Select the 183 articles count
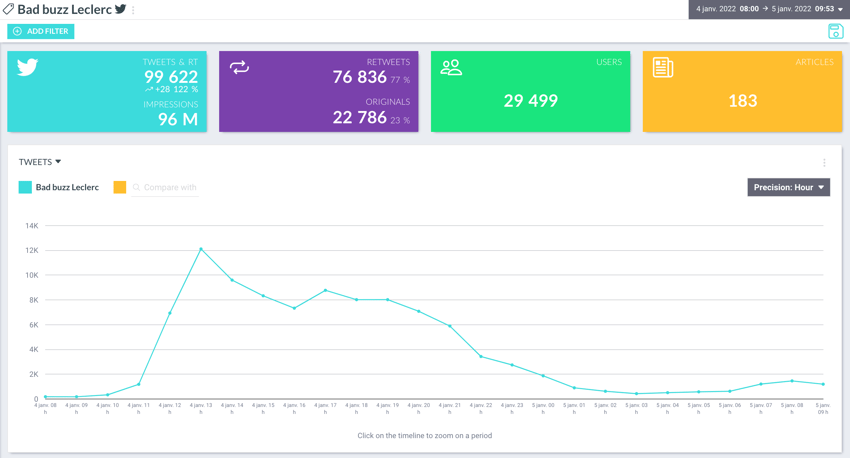This screenshot has height=458, width=850. point(743,101)
